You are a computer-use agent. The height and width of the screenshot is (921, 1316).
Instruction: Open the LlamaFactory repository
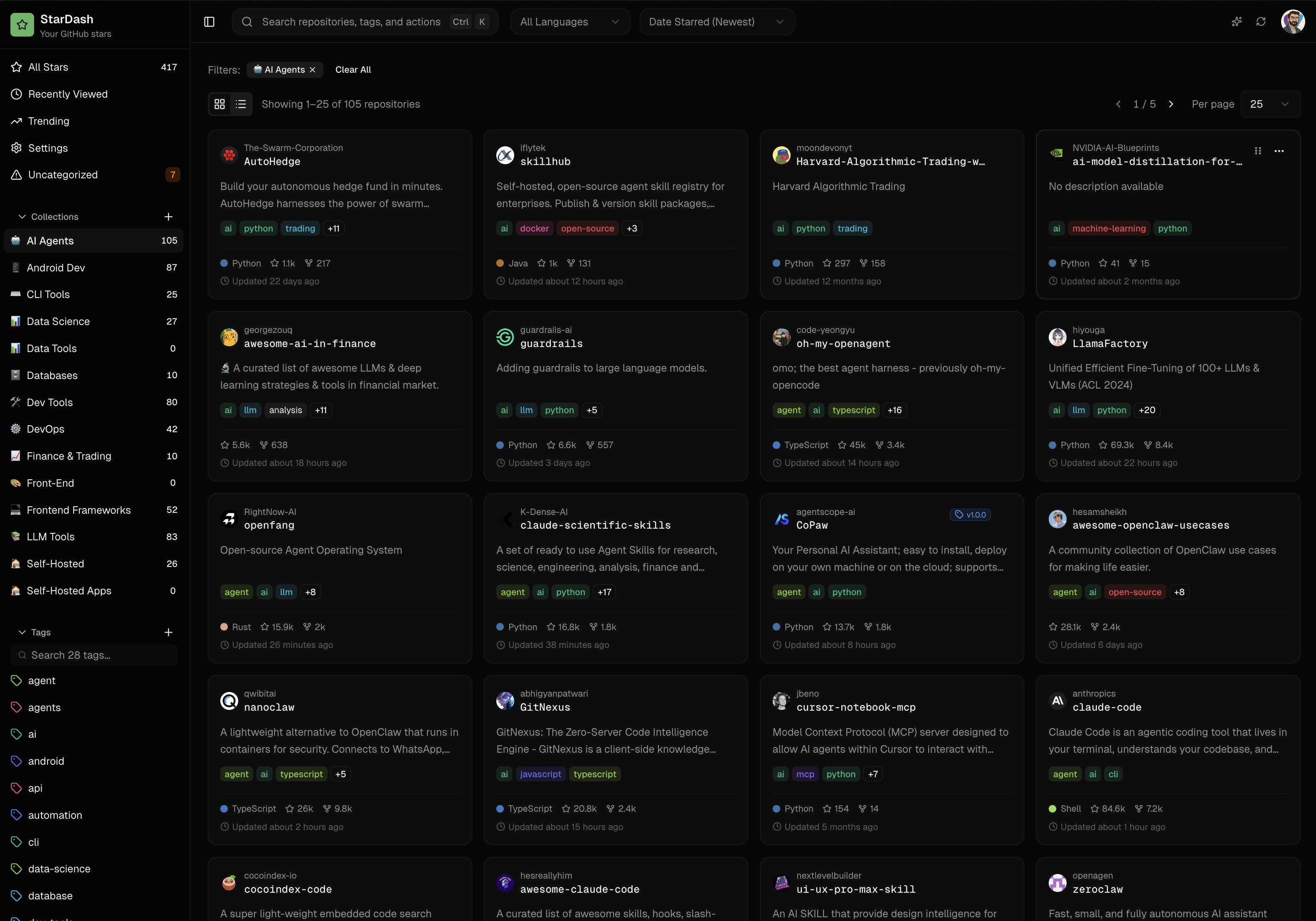pos(1110,343)
